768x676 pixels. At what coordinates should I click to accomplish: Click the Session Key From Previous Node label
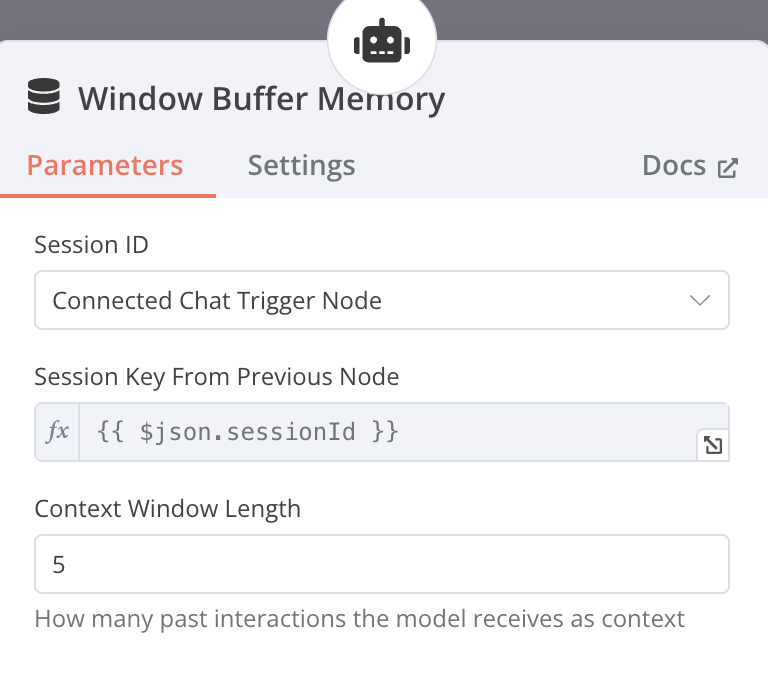(x=217, y=376)
